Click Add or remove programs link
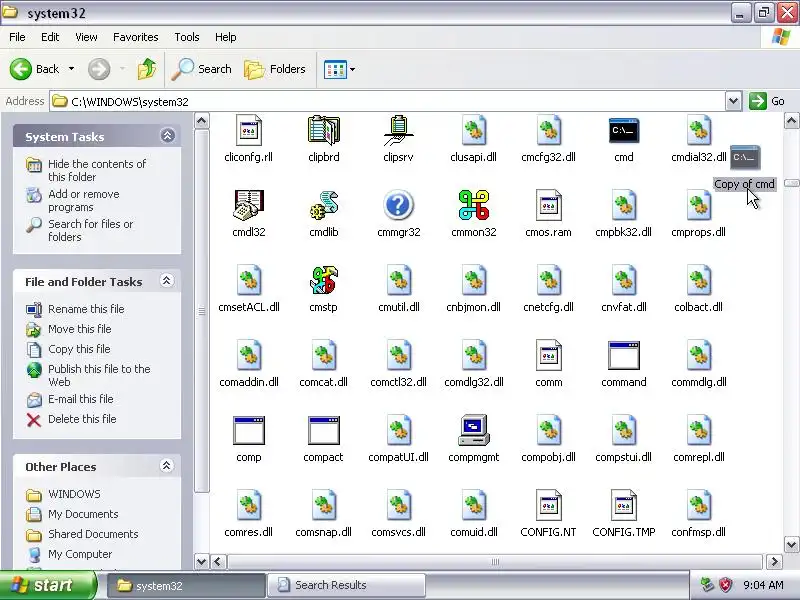The width and height of the screenshot is (800, 600). pos(84,201)
